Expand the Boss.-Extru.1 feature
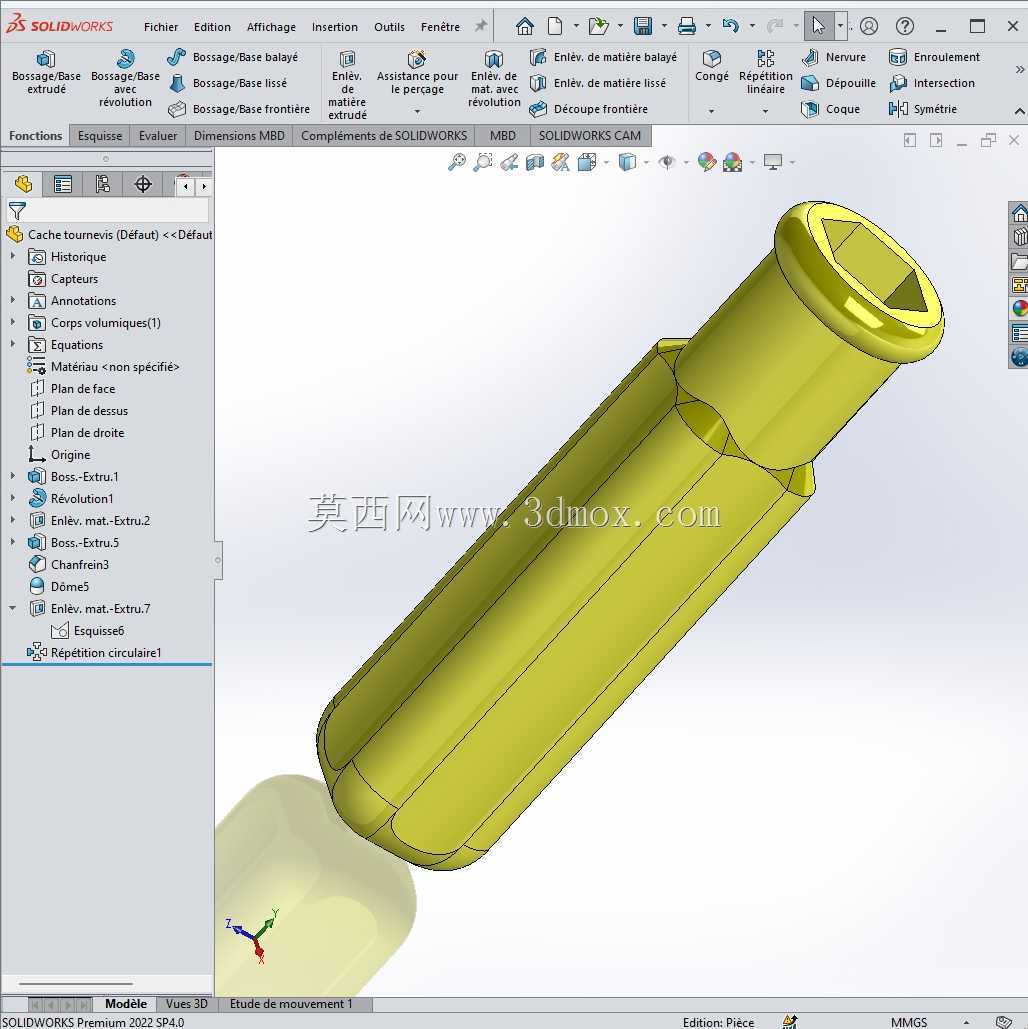Screen dimensions: 1028x1029 pos(12,476)
